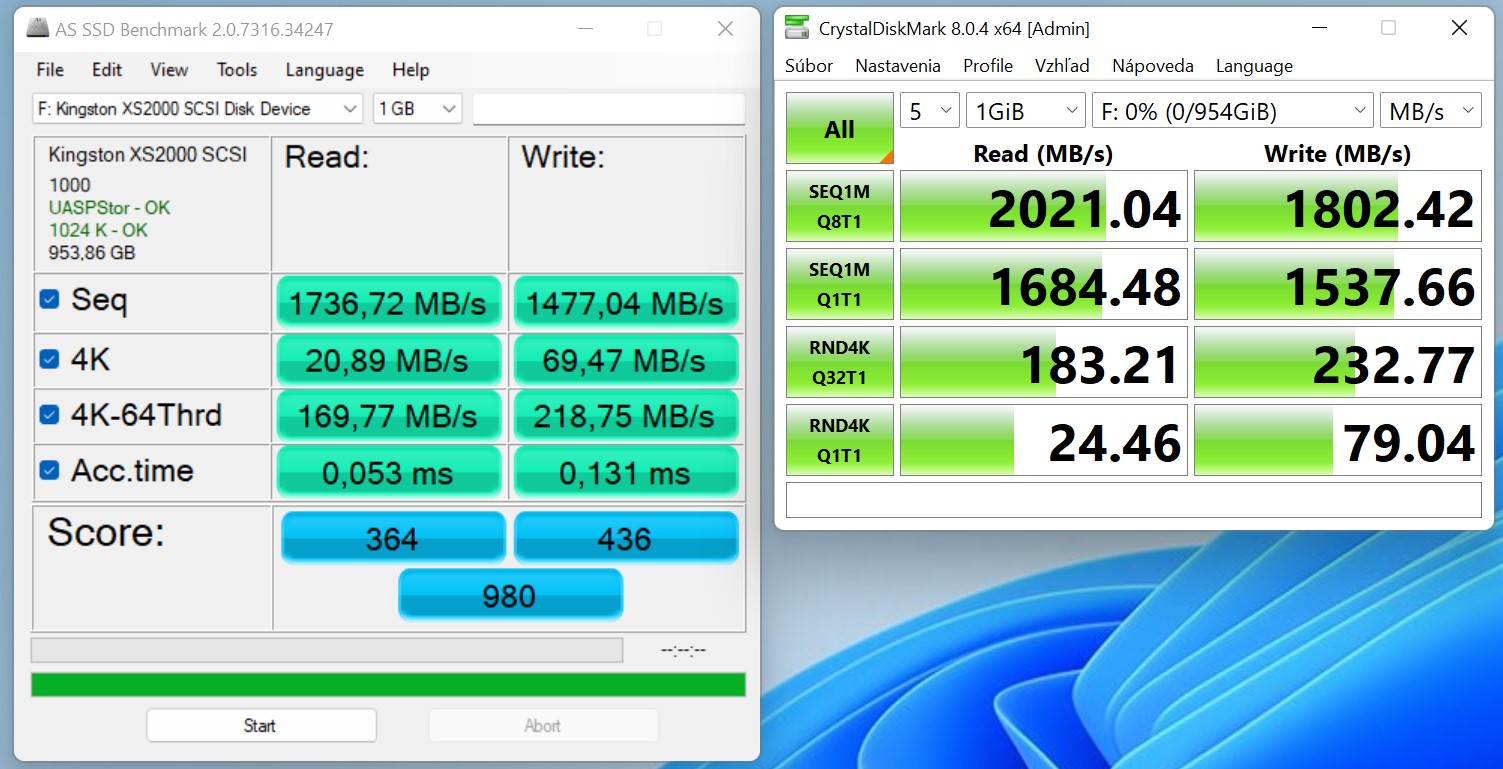Open the Kingston XS2000 drive selector dropdown
1503x769 pixels.
(x=197, y=109)
